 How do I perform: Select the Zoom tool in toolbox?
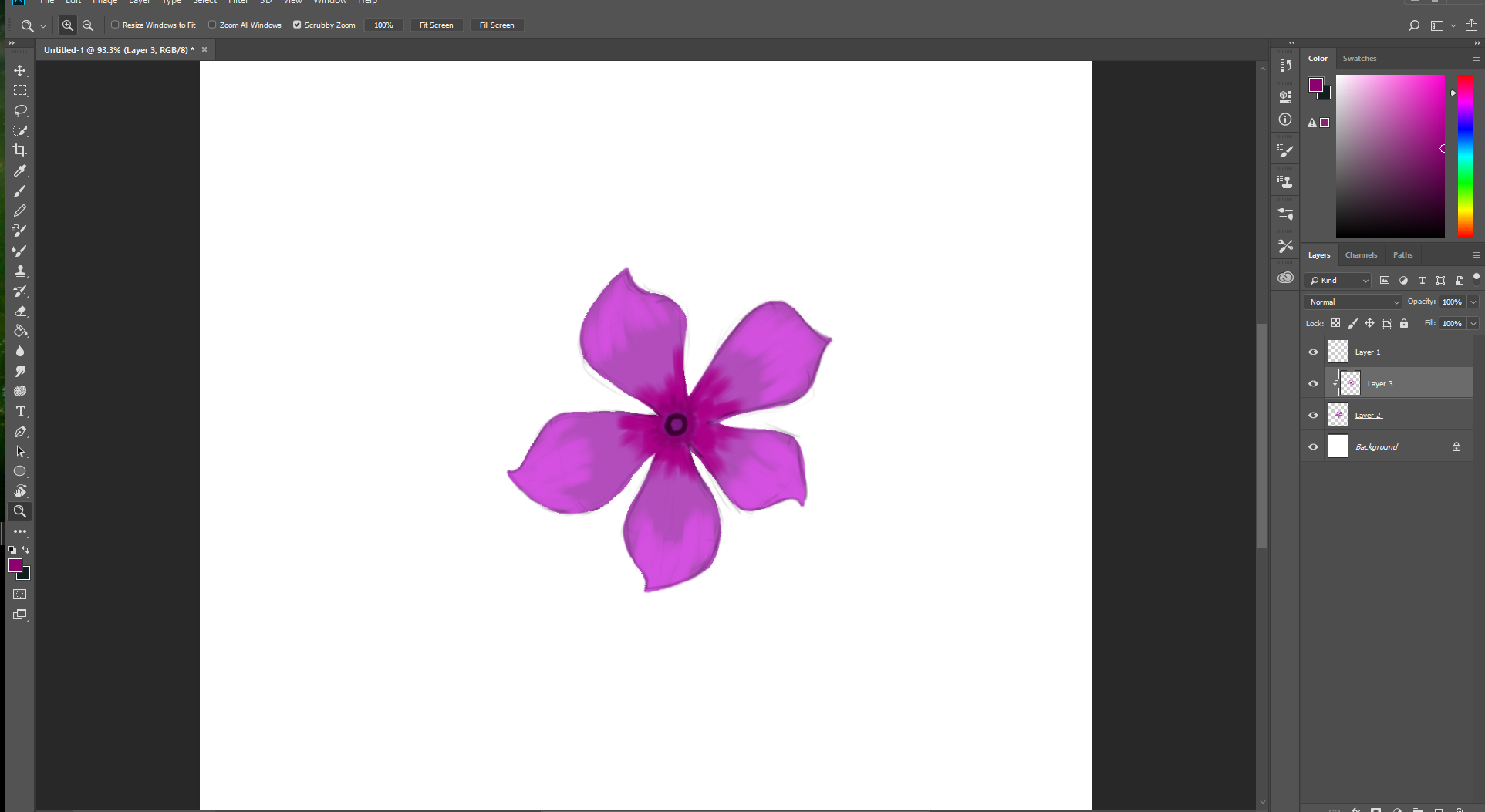(x=20, y=511)
